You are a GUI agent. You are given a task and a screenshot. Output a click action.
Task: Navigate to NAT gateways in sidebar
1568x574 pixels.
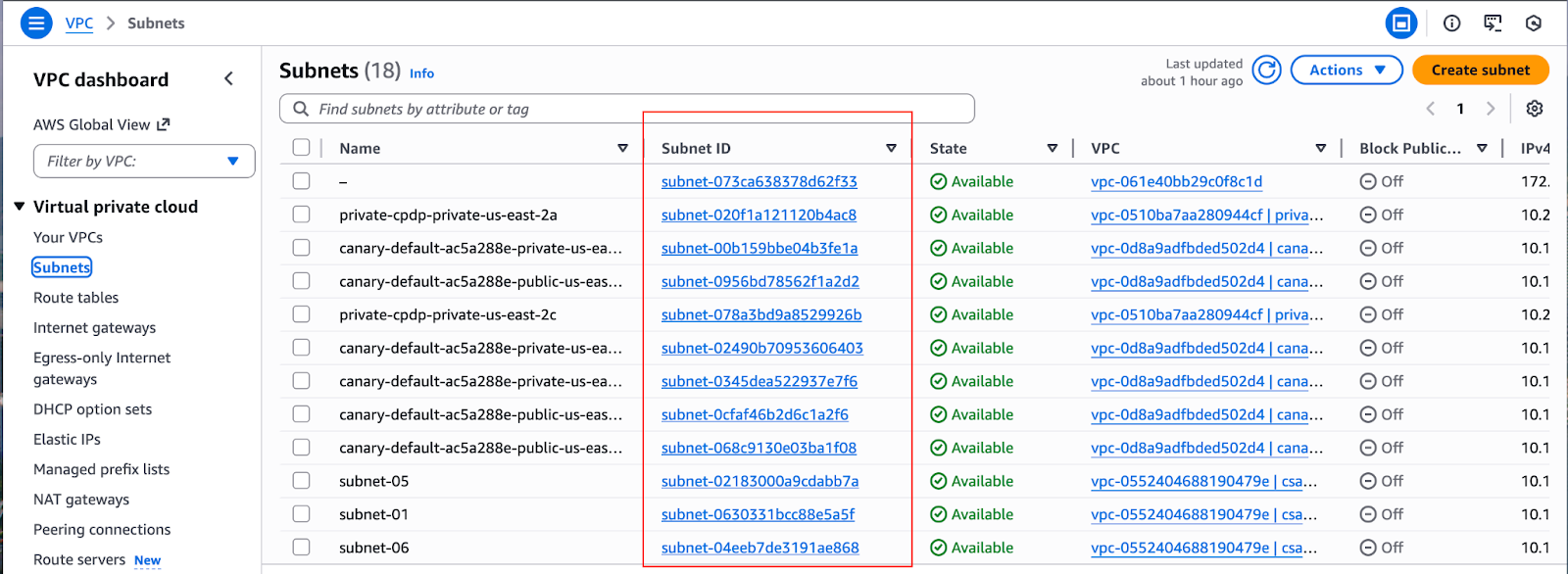pyautogui.click(x=81, y=500)
